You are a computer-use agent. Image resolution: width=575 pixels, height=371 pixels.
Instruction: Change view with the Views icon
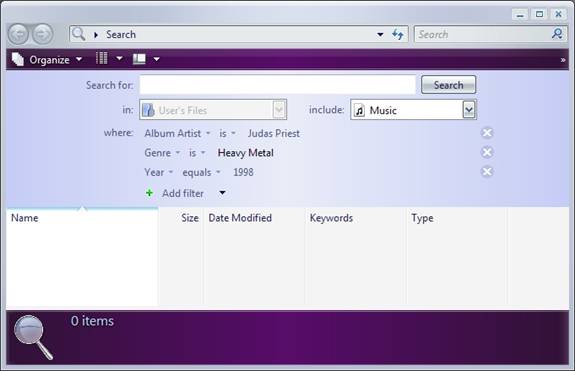coord(102,58)
